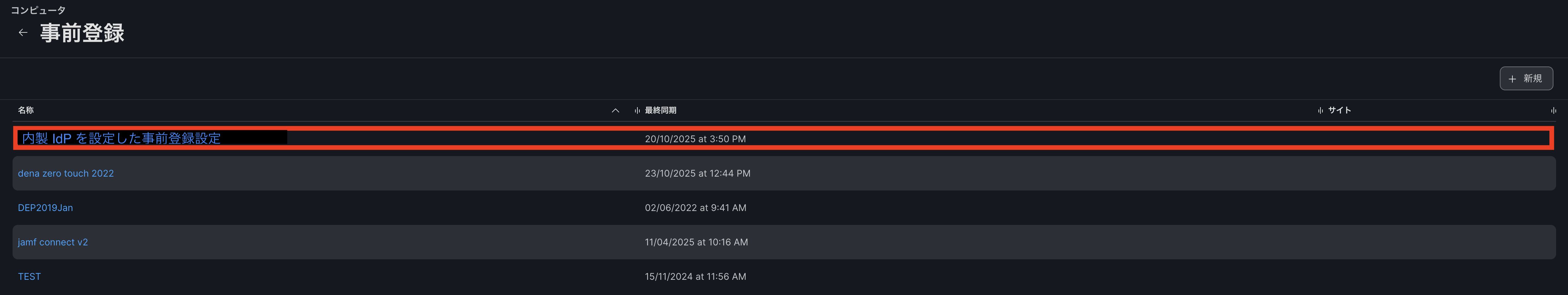
Task: Click the resize handle at the table's far right
Action: (1553, 111)
